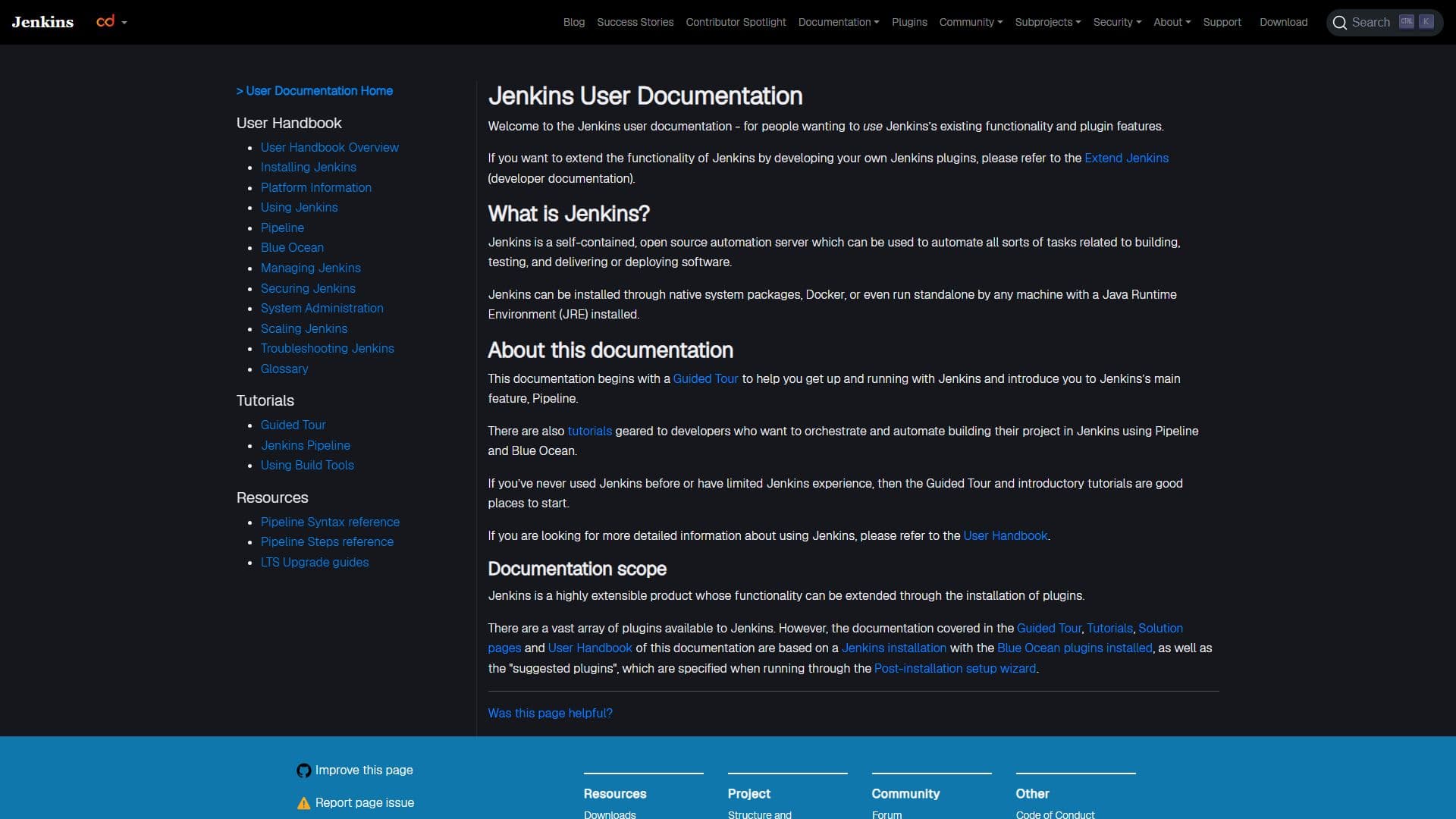Open Guided Tour in sidebar Tutorials

[293, 425]
